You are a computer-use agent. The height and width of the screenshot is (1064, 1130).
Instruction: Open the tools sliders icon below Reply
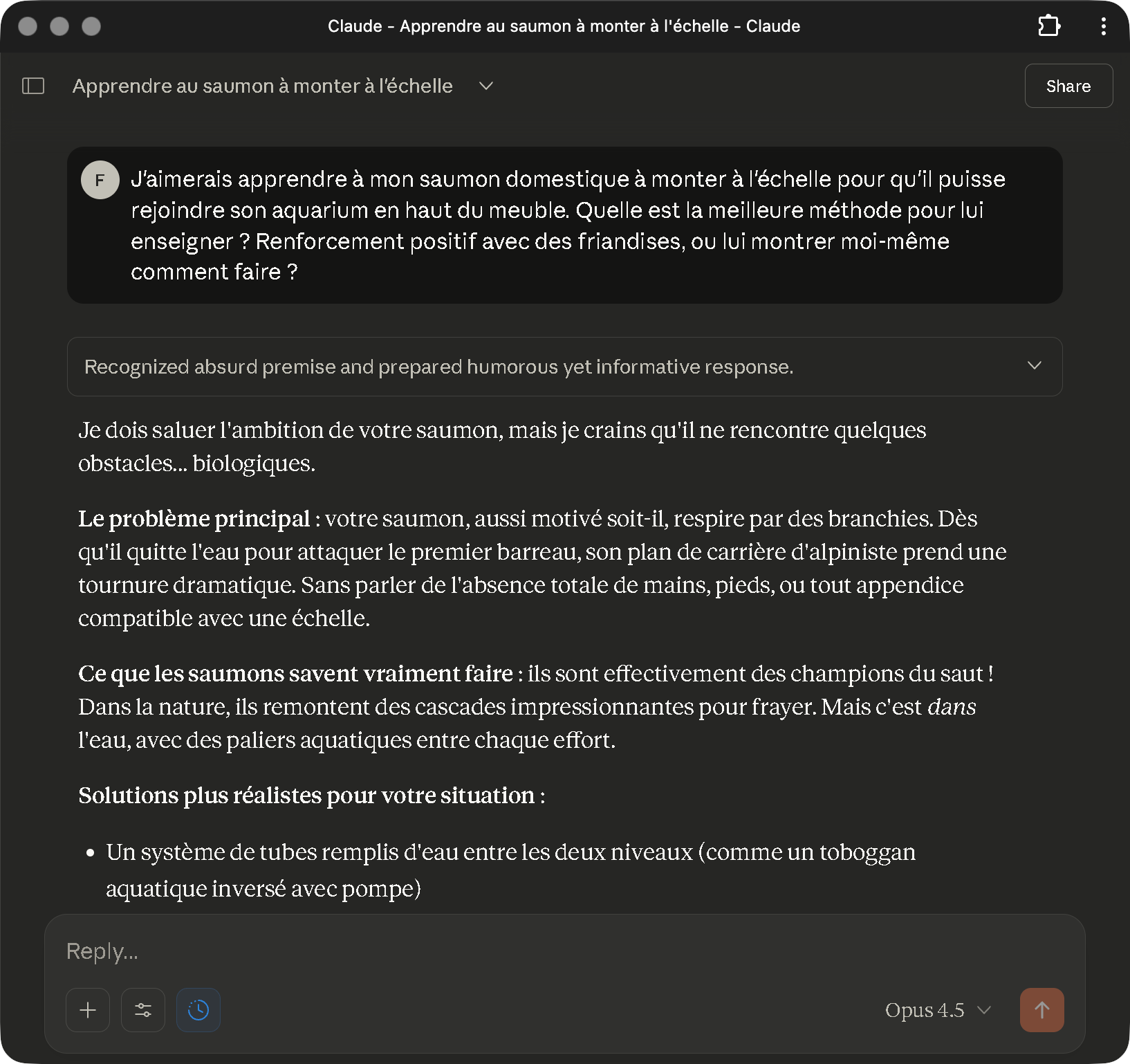point(143,1010)
